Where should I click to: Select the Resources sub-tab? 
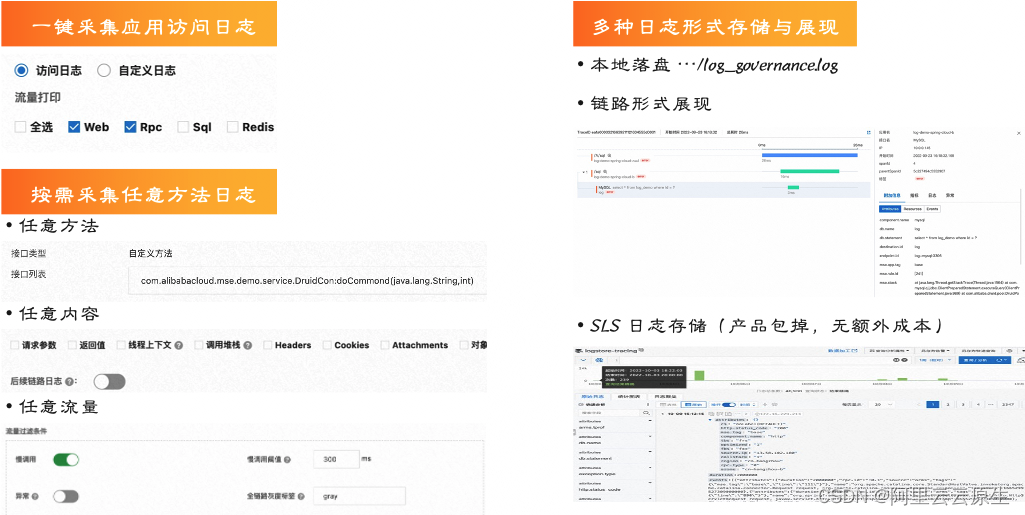pyautogui.click(x=913, y=209)
